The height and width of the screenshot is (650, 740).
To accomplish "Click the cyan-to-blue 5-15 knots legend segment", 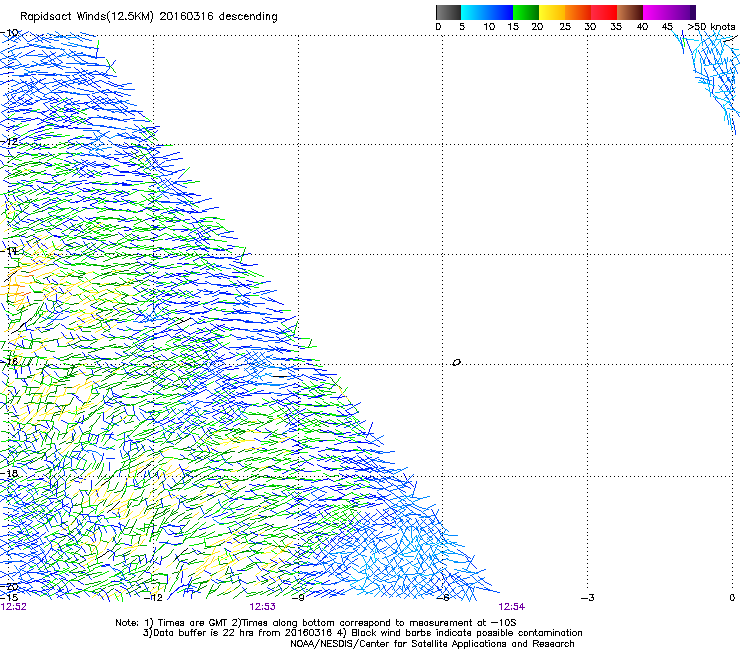I will [487, 12].
